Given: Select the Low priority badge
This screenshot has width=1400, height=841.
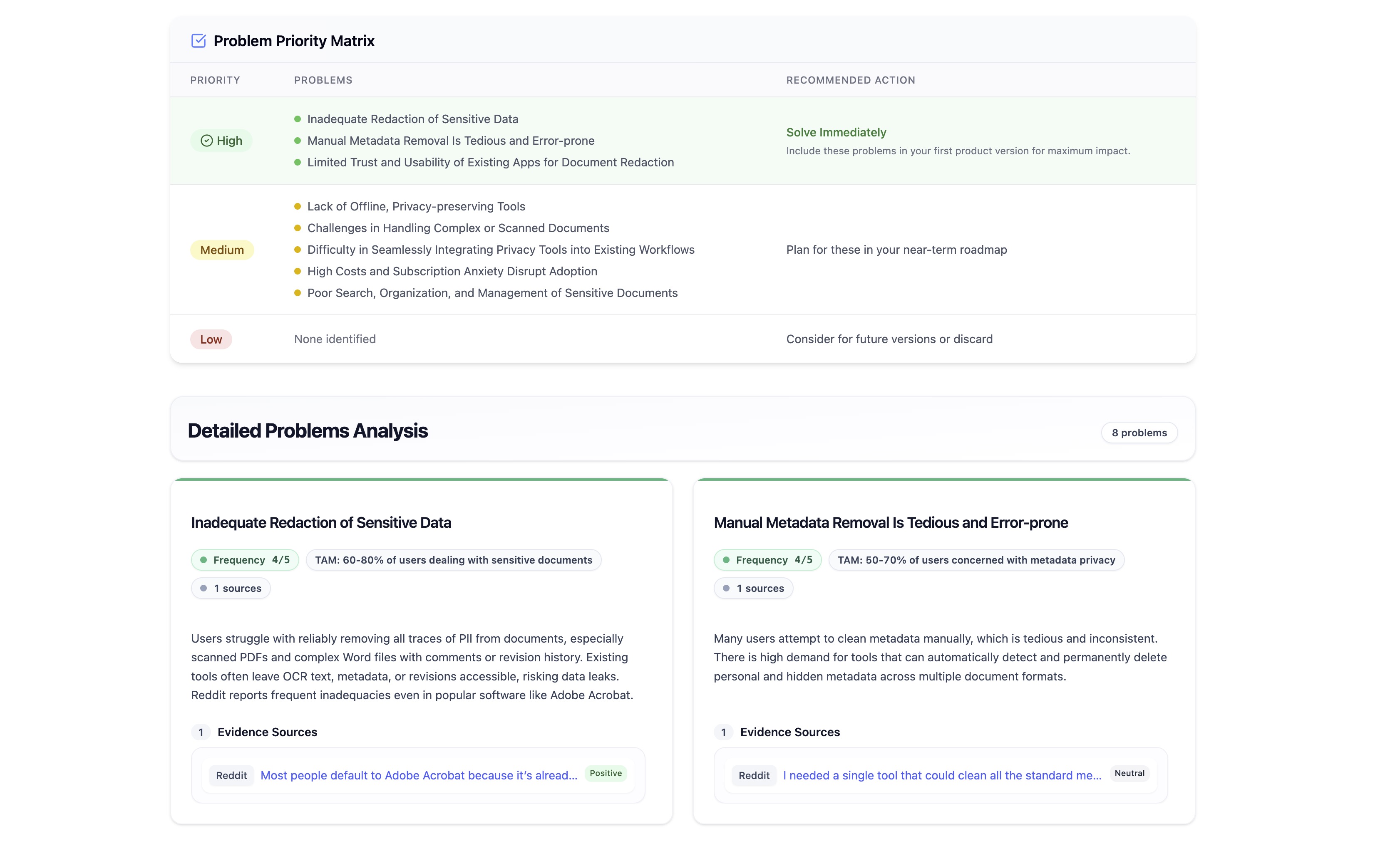Looking at the screenshot, I should point(211,339).
